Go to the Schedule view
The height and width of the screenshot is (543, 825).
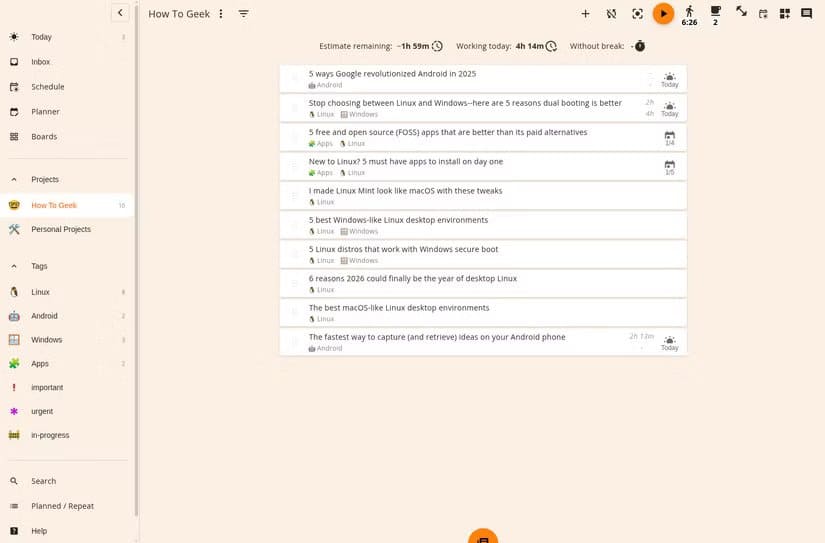[67, 87]
